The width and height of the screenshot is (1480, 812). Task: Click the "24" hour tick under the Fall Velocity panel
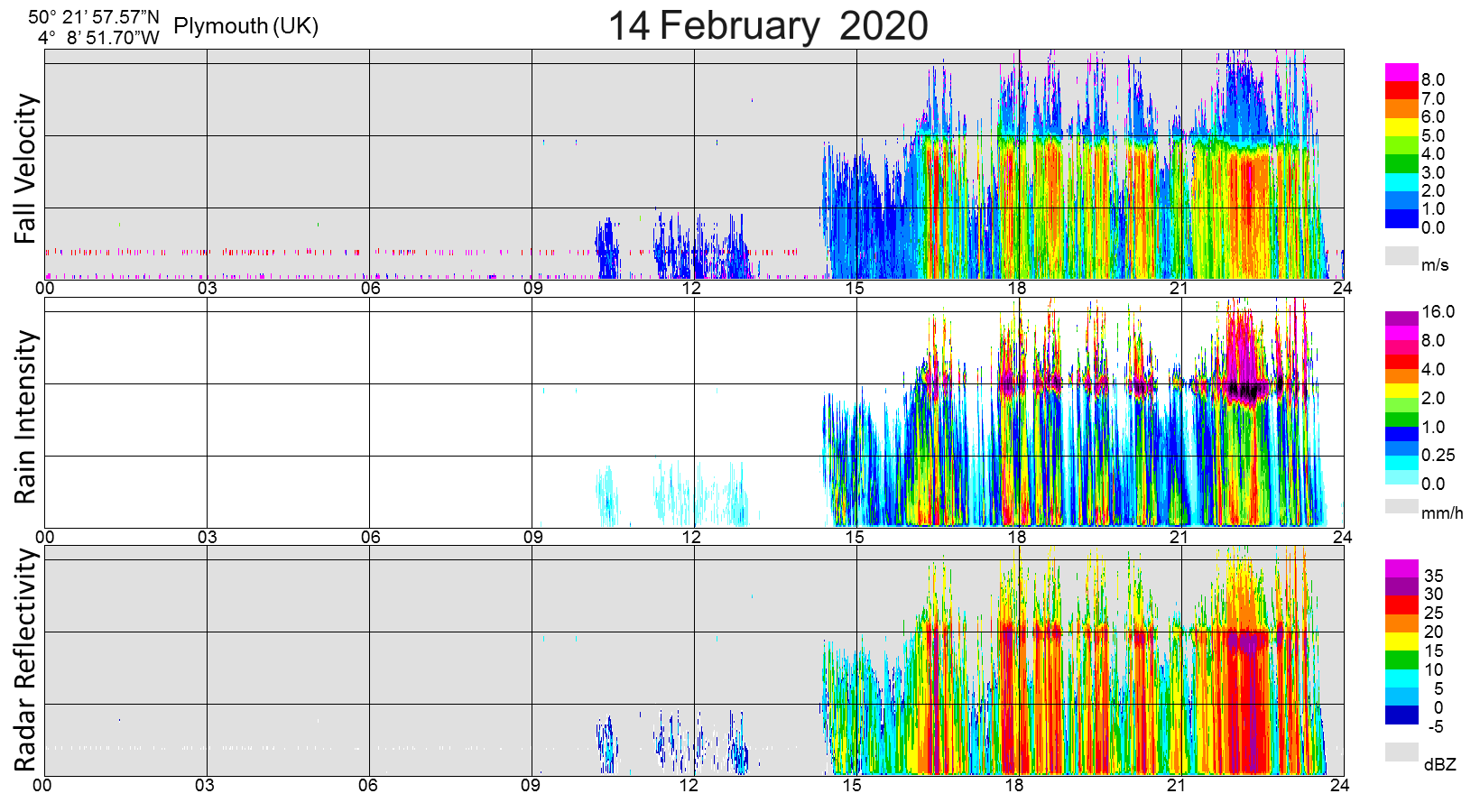coord(1342,289)
